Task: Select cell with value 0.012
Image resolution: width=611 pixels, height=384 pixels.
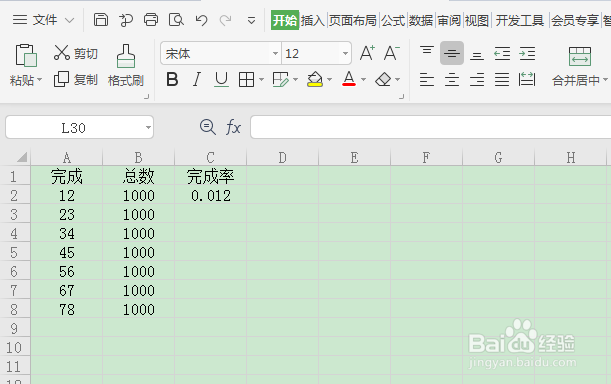Action: 210,195
